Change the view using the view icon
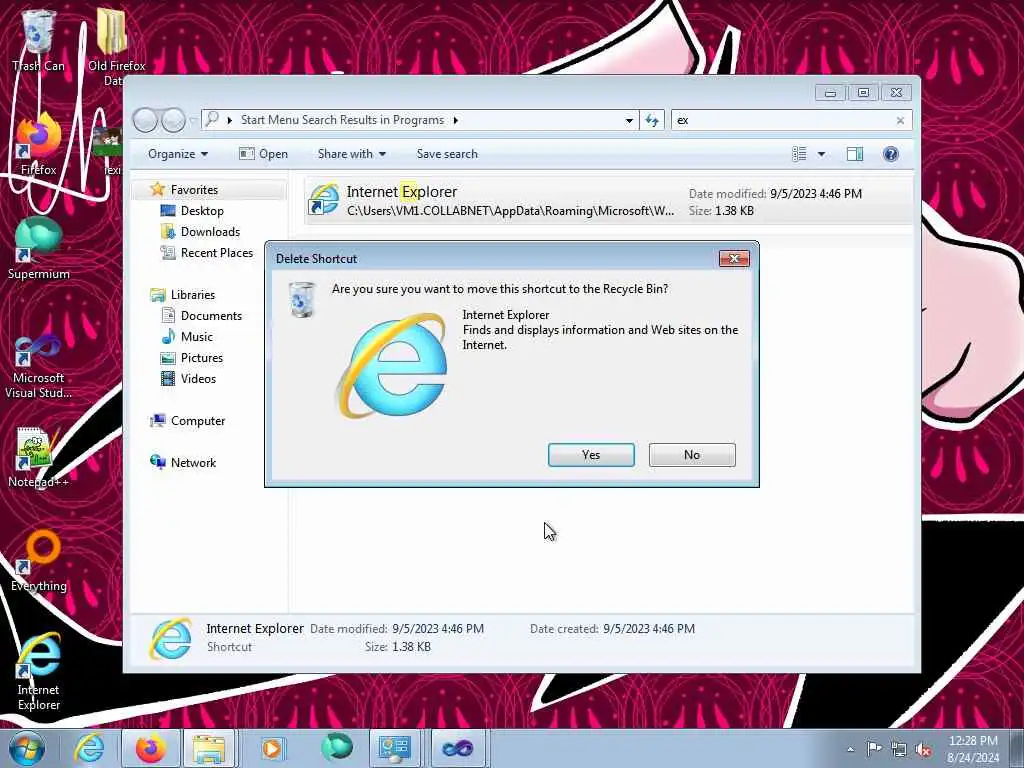The image size is (1024, 768). click(799, 154)
